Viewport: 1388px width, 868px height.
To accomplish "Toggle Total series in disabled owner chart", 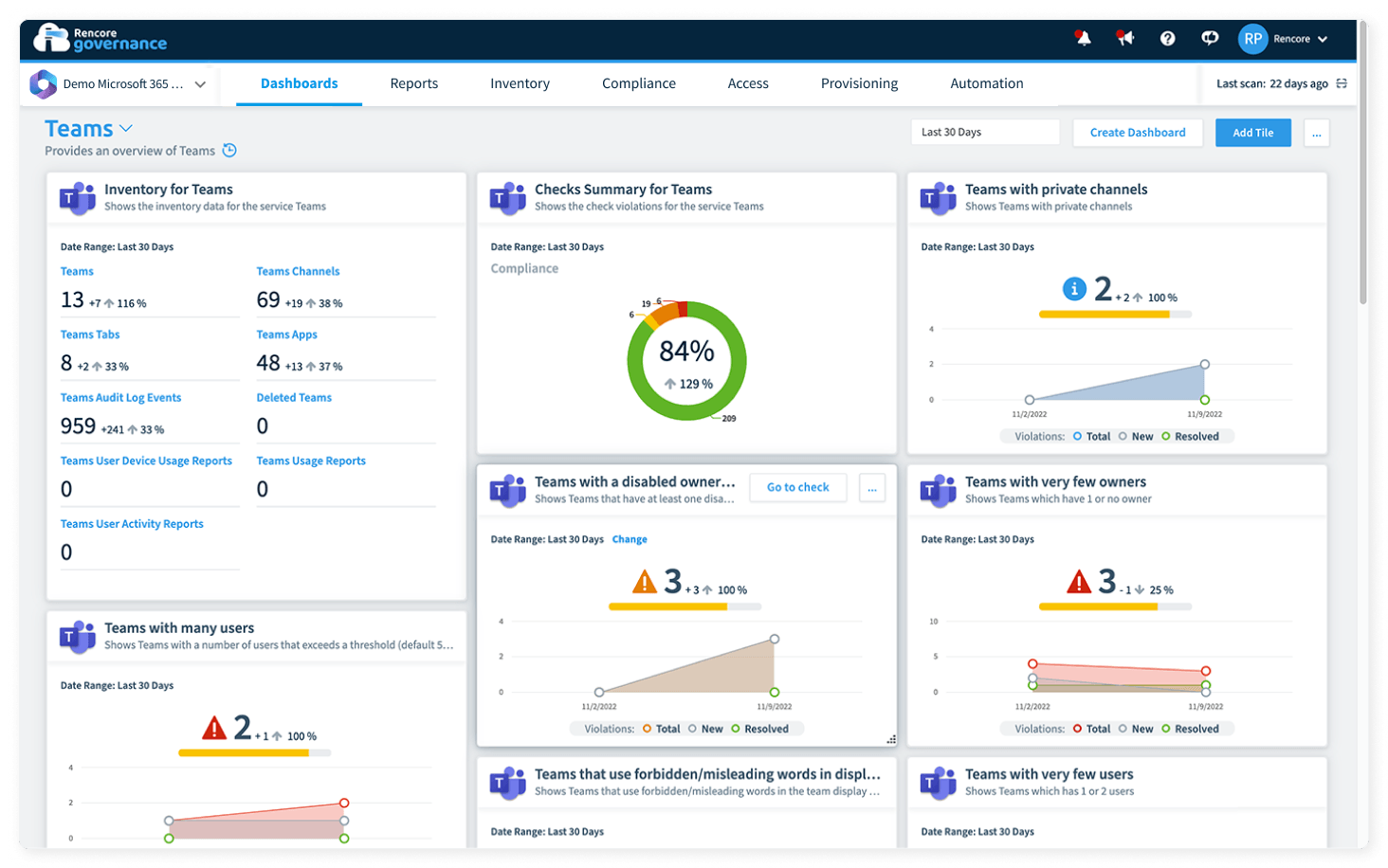I will pos(661,729).
